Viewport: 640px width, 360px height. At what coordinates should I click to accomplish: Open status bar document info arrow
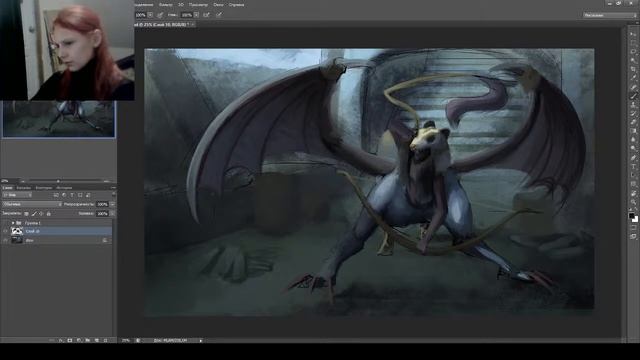[201, 340]
